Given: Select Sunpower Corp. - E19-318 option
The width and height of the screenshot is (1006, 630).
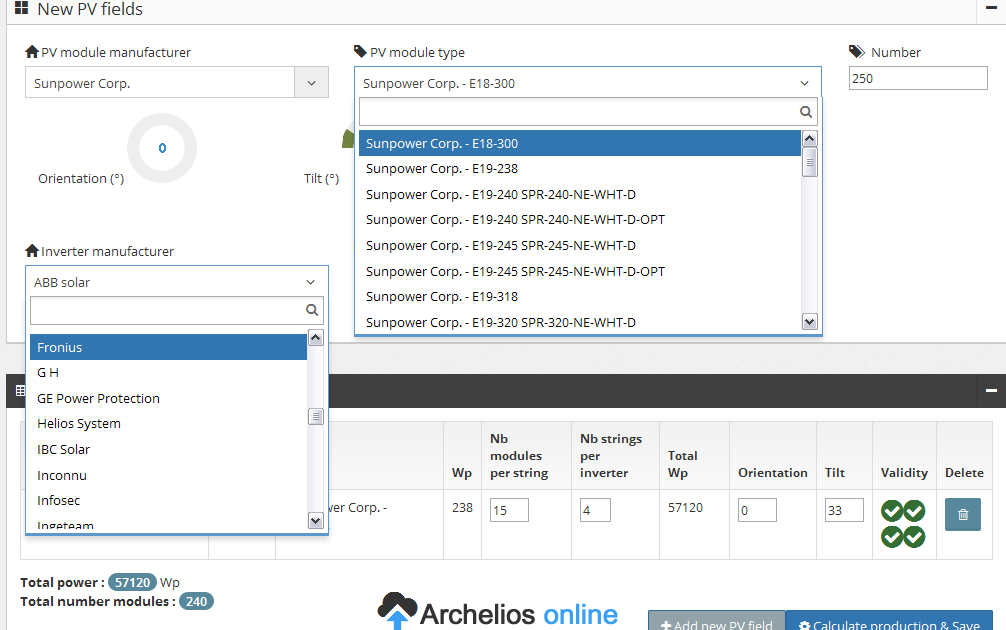Looking at the screenshot, I should pos(580,296).
